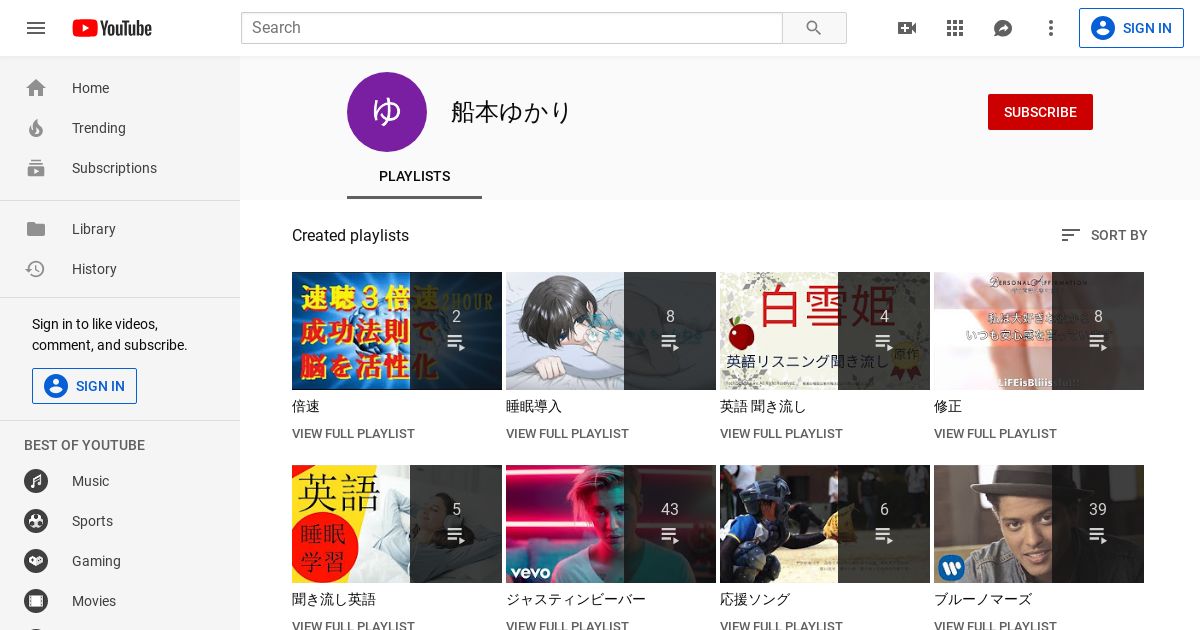Screen dimensions: 1200x630
Task: Click SIGN IN button in sidebar
Action: click(84, 386)
